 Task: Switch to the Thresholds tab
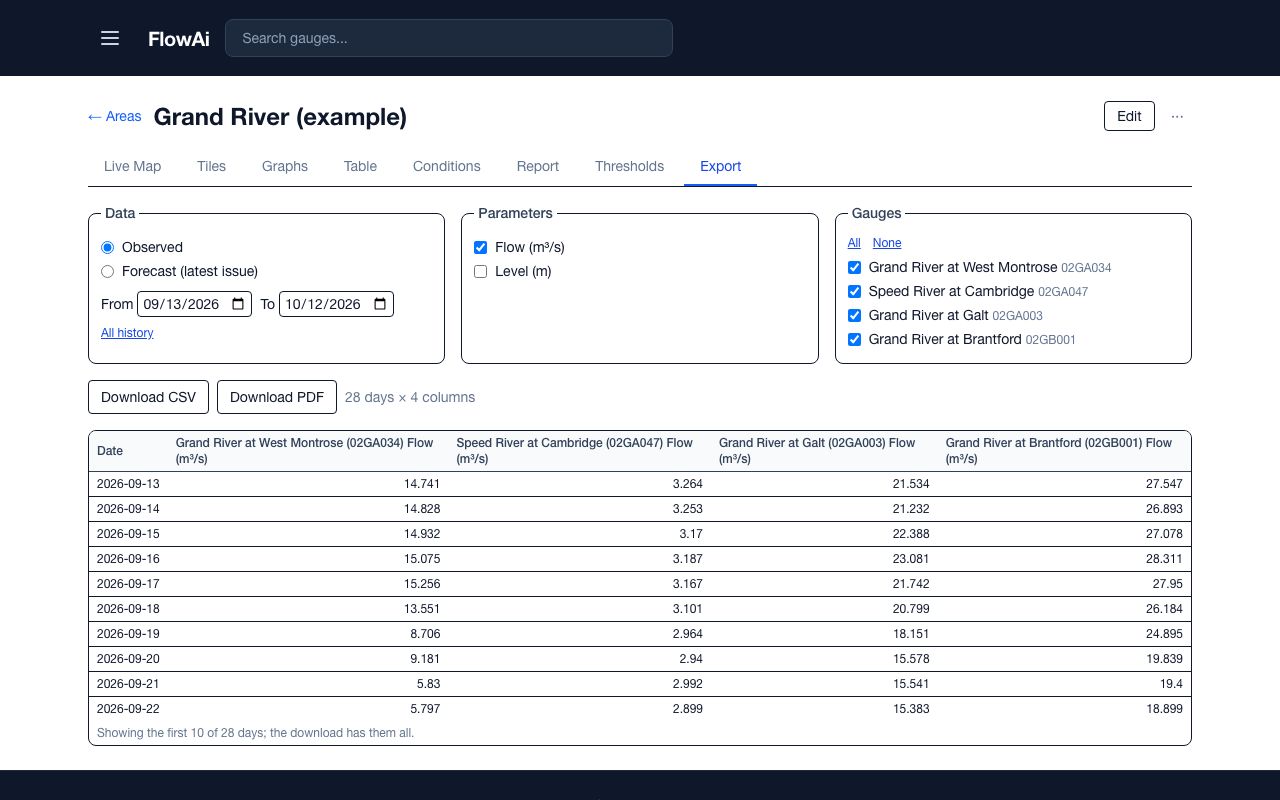(629, 166)
